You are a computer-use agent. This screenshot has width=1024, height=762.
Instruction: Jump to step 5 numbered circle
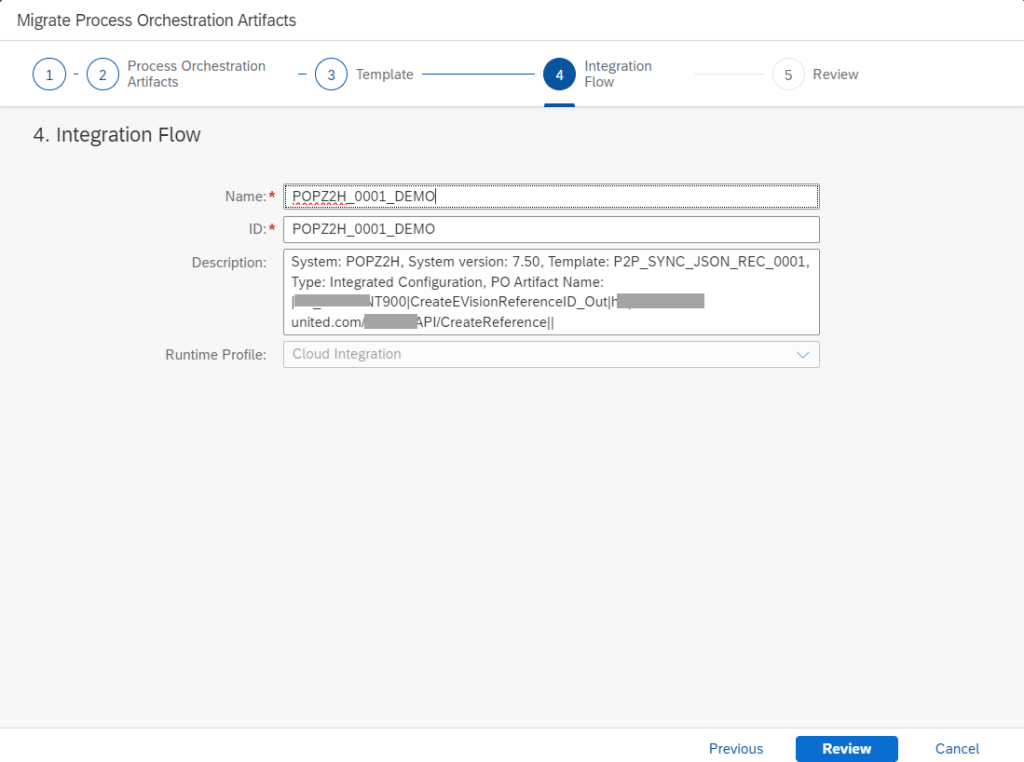788,75
